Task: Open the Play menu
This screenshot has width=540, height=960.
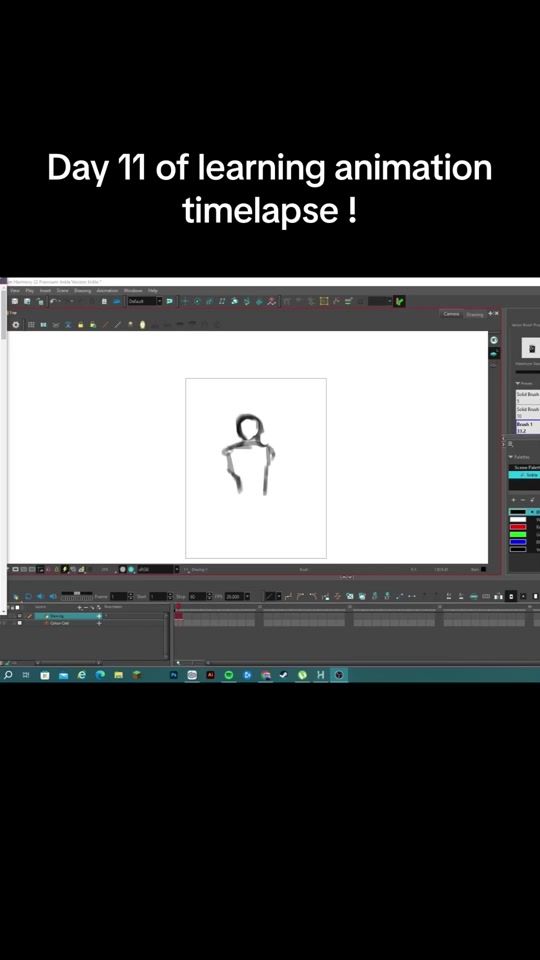Action: (x=29, y=291)
